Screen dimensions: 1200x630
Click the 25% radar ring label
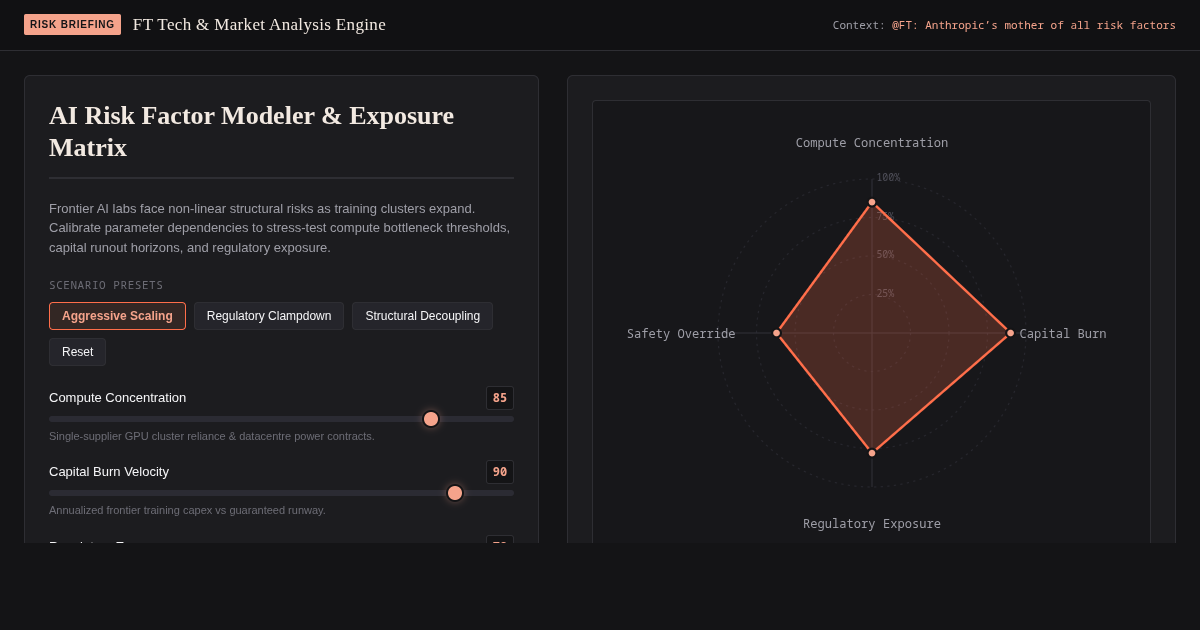point(885,294)
